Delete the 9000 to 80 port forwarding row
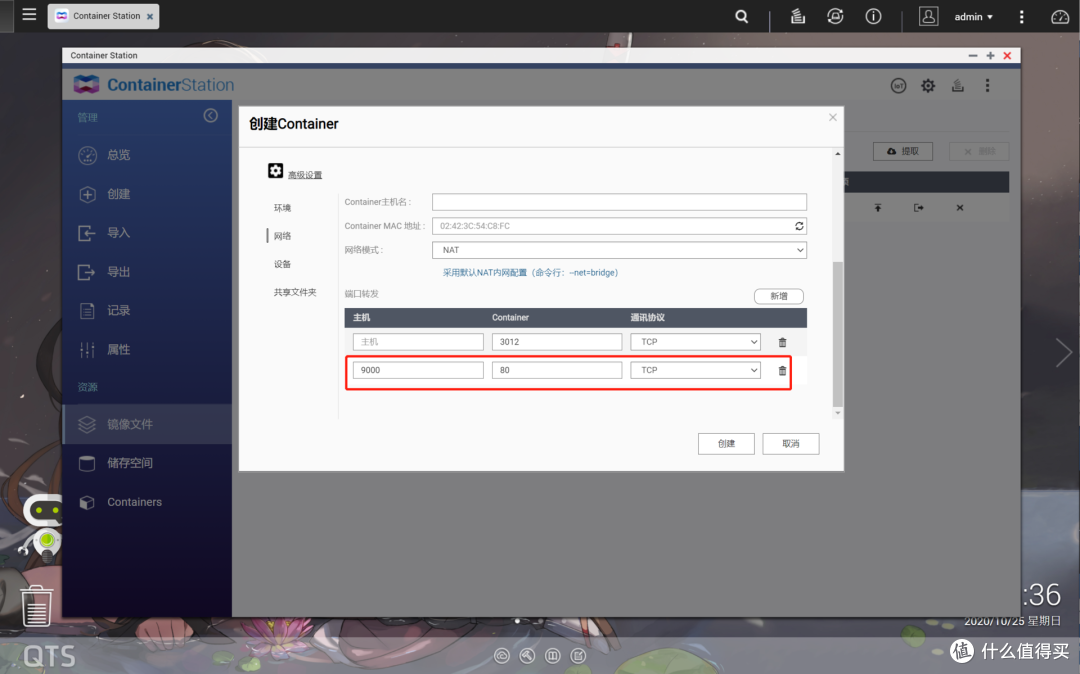 click(782, 370)
